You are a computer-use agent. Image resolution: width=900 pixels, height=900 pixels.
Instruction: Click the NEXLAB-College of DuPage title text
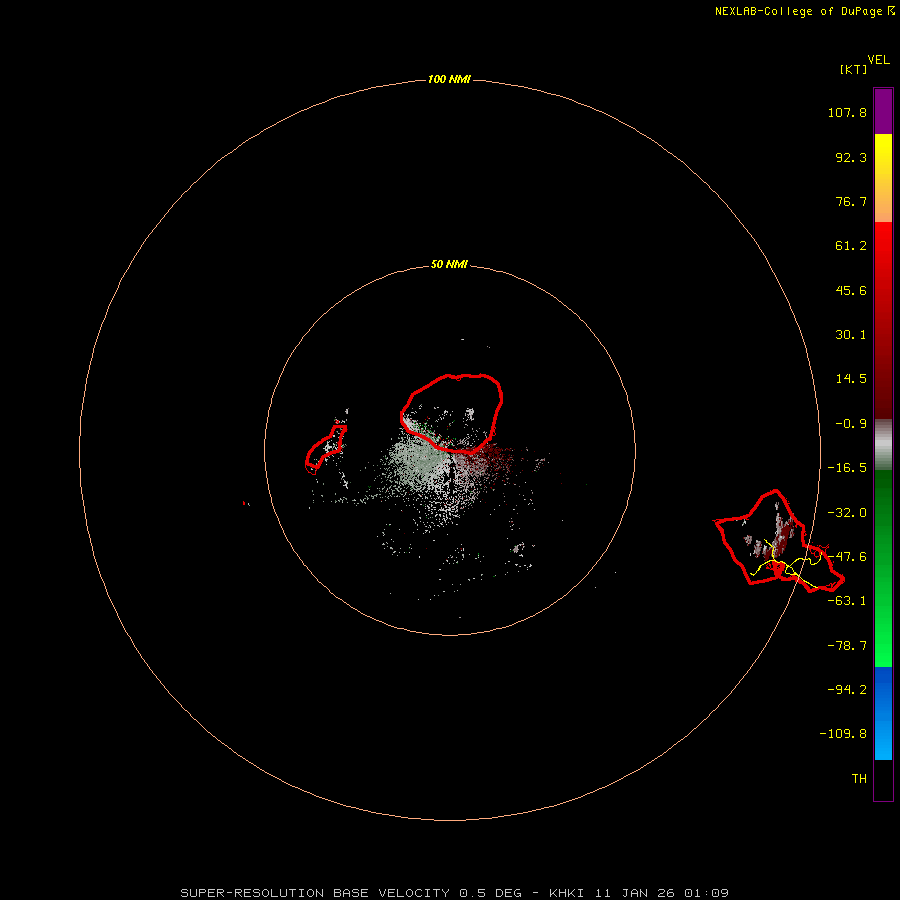(x=798, y=11)
